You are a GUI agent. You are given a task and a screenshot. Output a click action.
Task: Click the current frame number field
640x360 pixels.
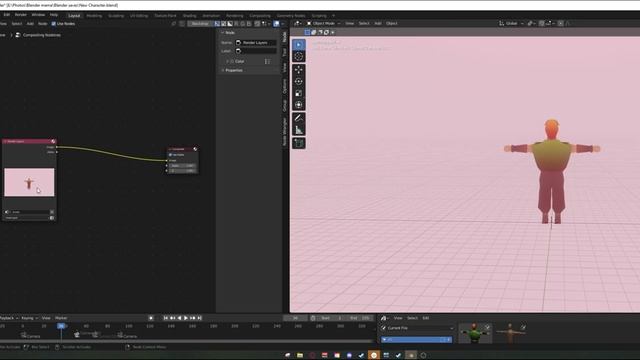(x=295, y=318)
